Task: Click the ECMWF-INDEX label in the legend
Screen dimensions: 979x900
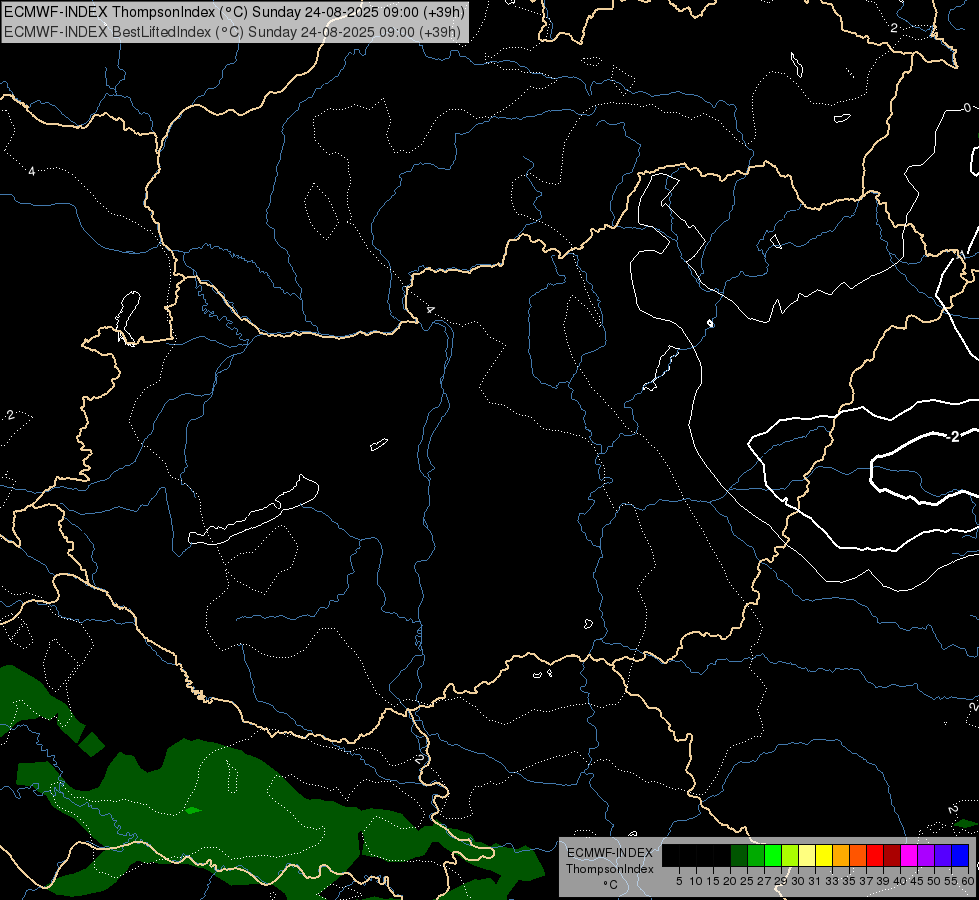Action: click(610, 853)
